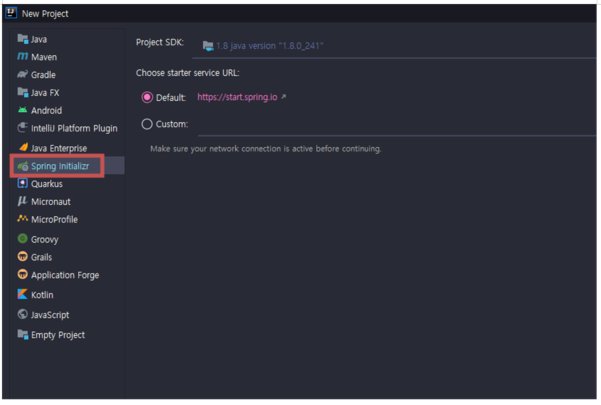Open the Project SDK dropdown
Screen dimensions: 601x405
tap(394, 46)
